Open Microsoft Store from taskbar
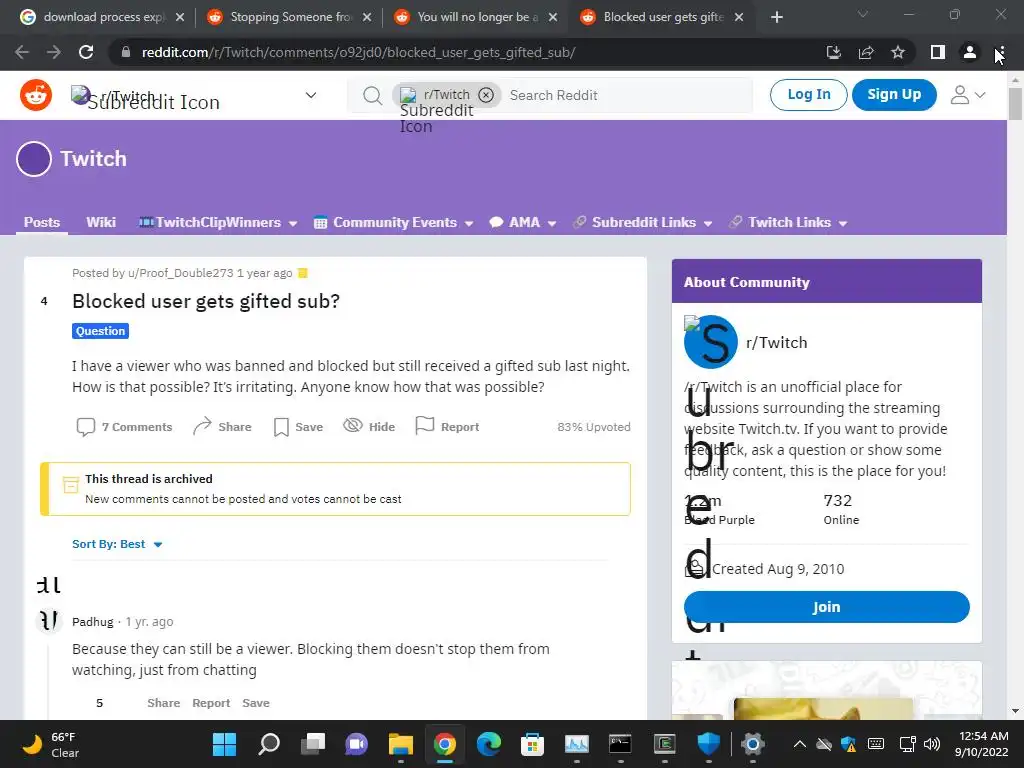The height and width of the screenshot is (768, 1024). pos(532,744)
